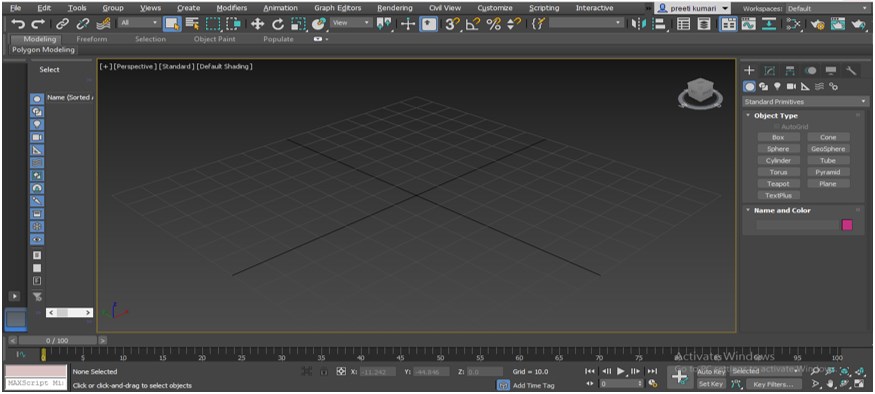Open the named selection sets dropdown

tap(585, 23)
